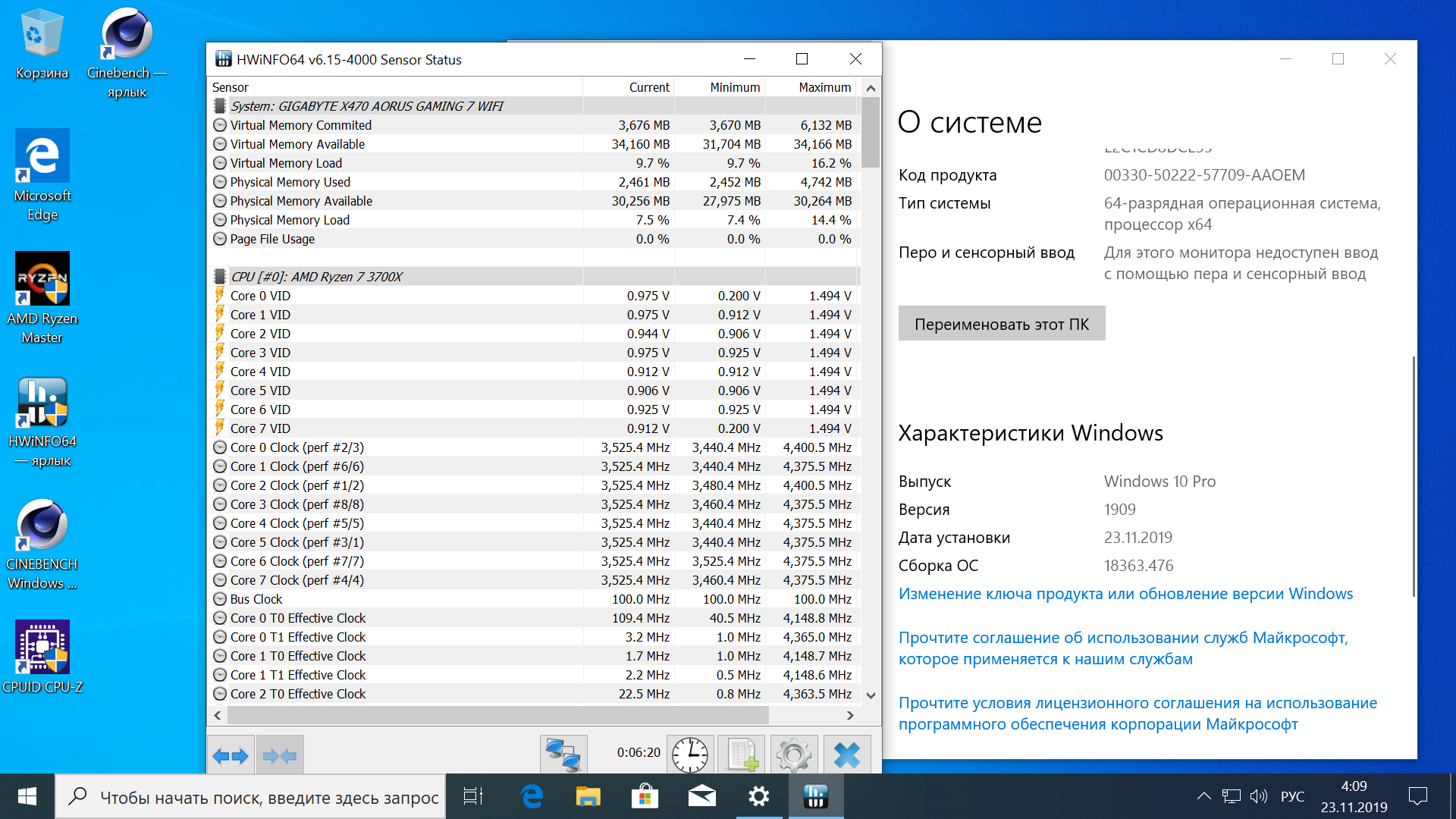Show hidden tray icons chevron
Screen dimensions: 1456x819
(x=1203, y=796)
